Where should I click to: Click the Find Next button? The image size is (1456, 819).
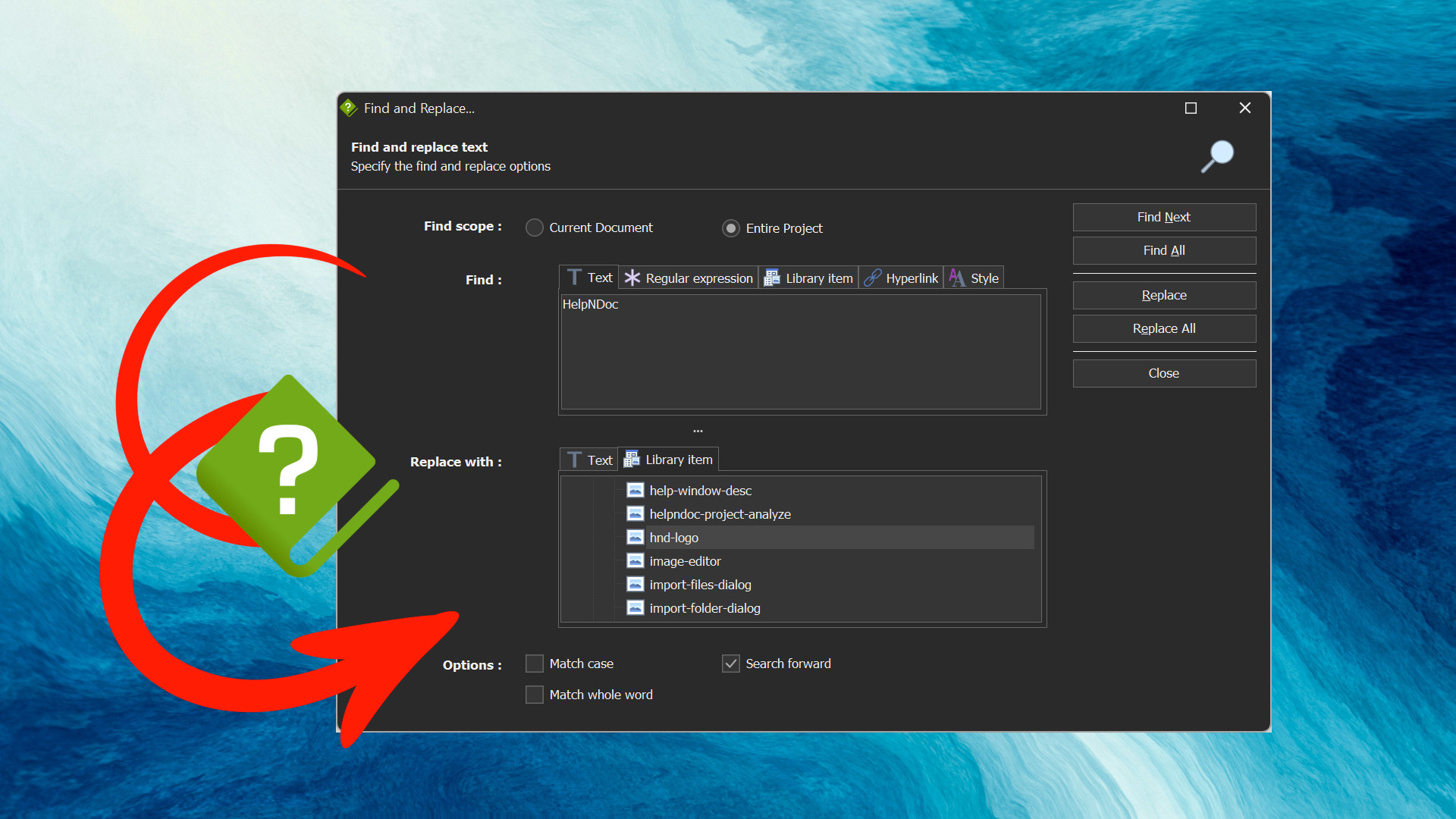[1164, 217]
